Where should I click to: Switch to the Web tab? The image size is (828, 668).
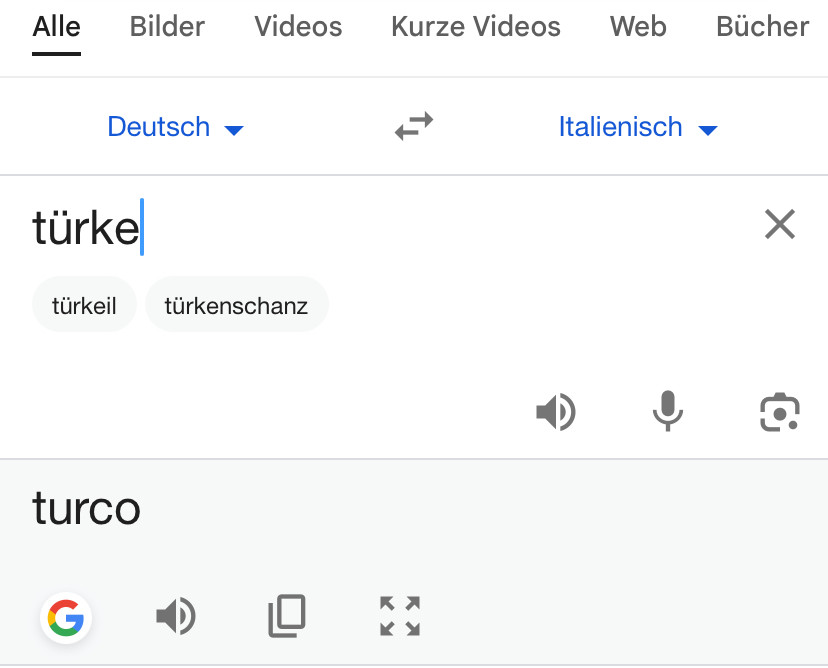pos(638,27)
